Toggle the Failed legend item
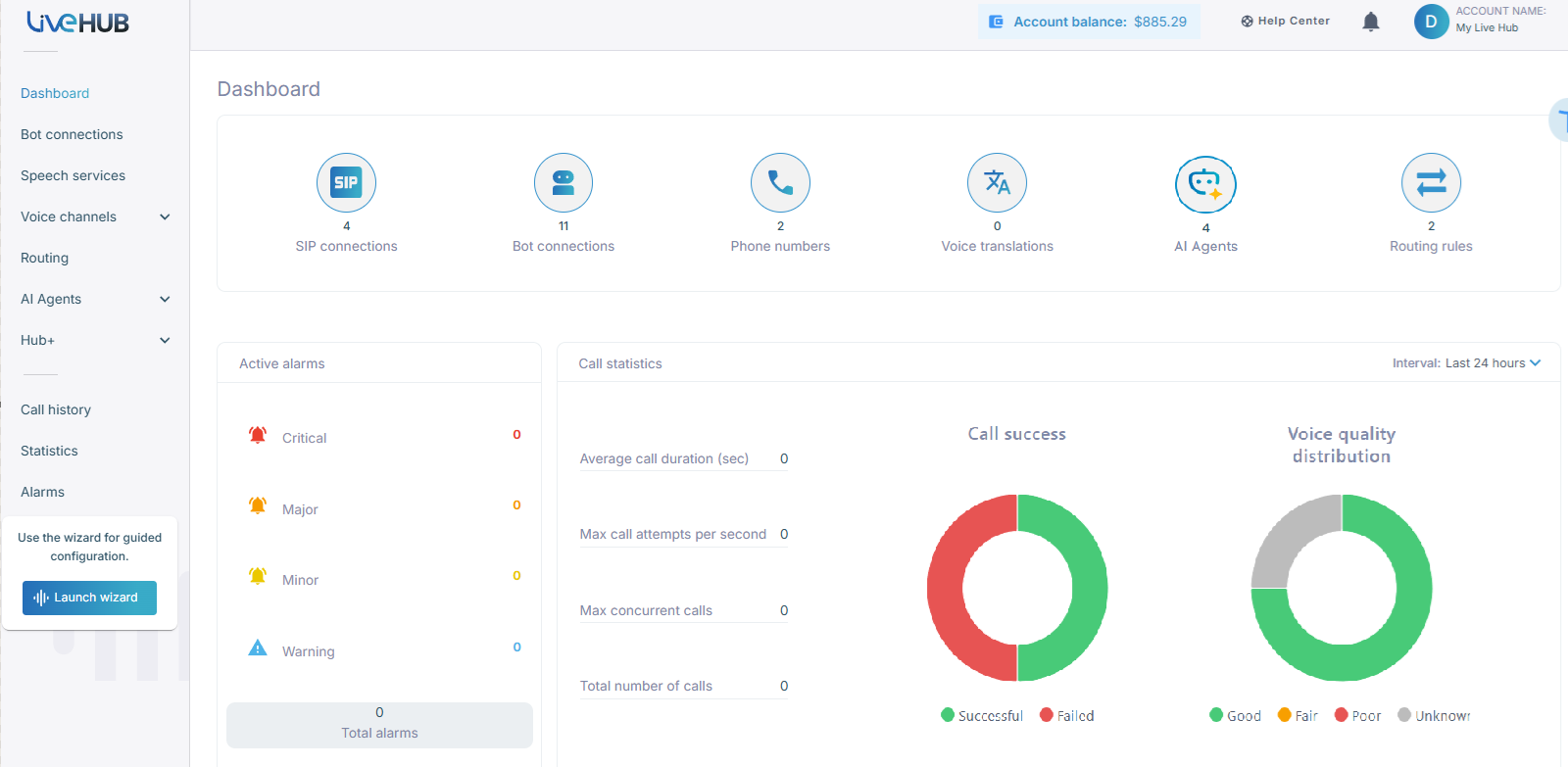Screen dimensions: 1568x767 point(1067,716)
